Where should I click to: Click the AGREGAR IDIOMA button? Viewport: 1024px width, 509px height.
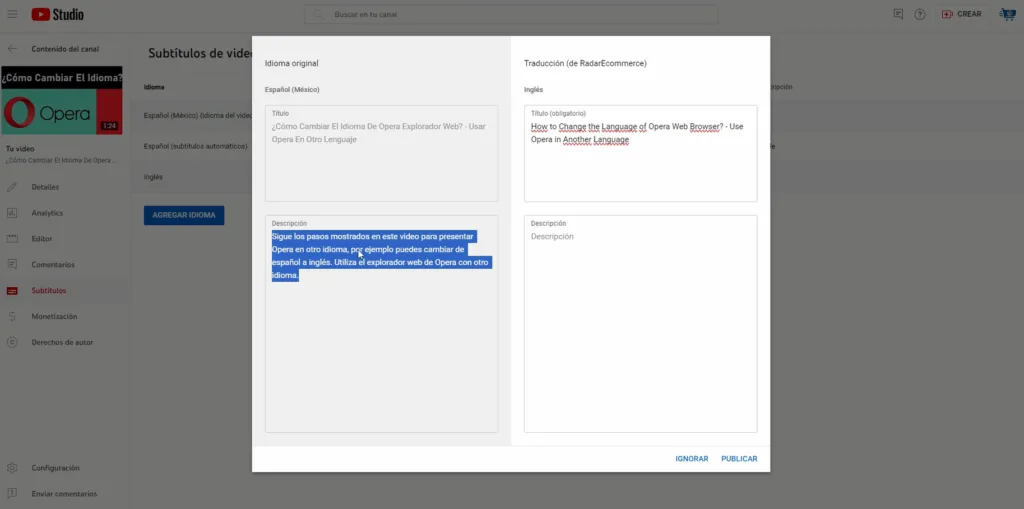(x=184, y=215)
